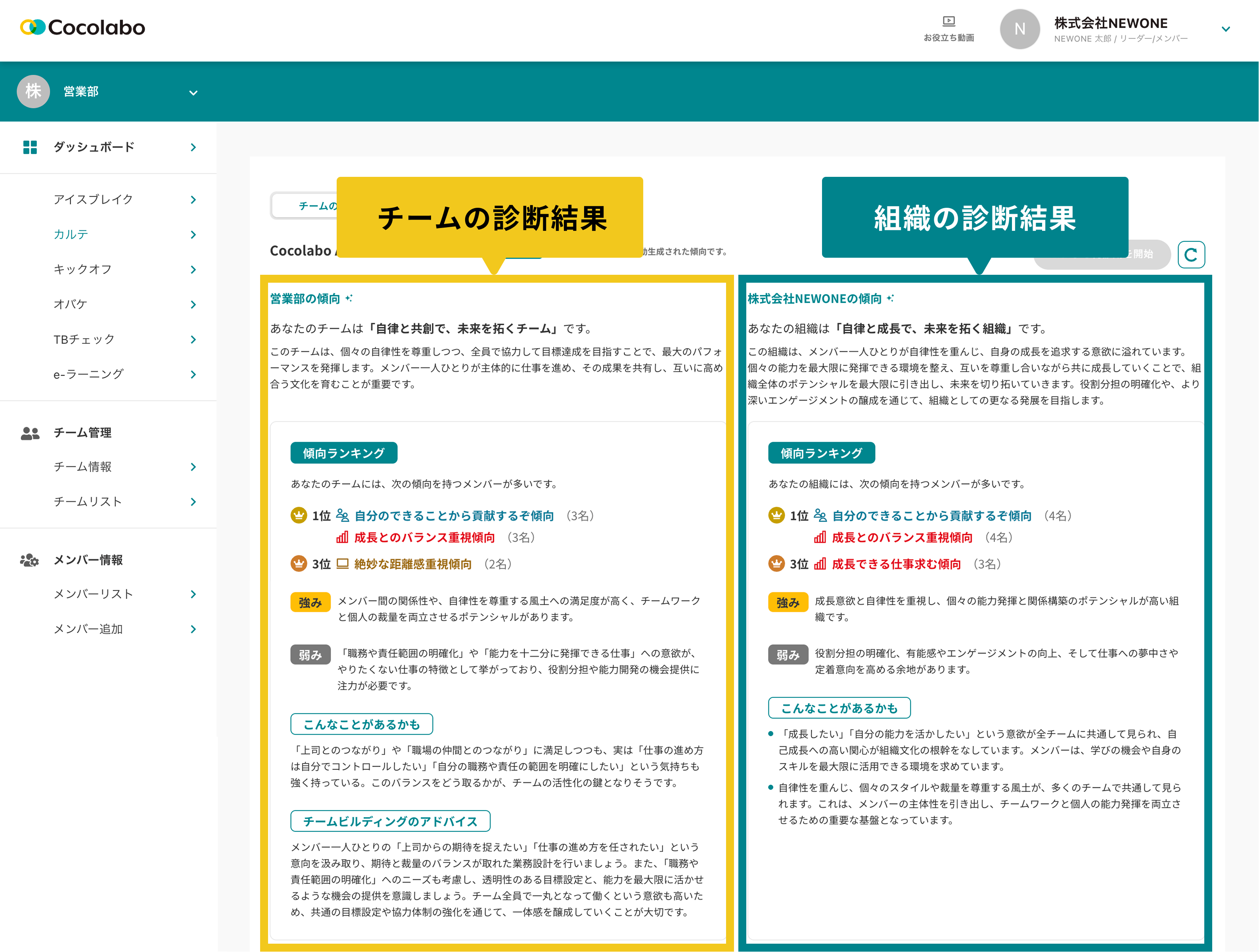Click the 株 team avatar circle

coord(33,91)
